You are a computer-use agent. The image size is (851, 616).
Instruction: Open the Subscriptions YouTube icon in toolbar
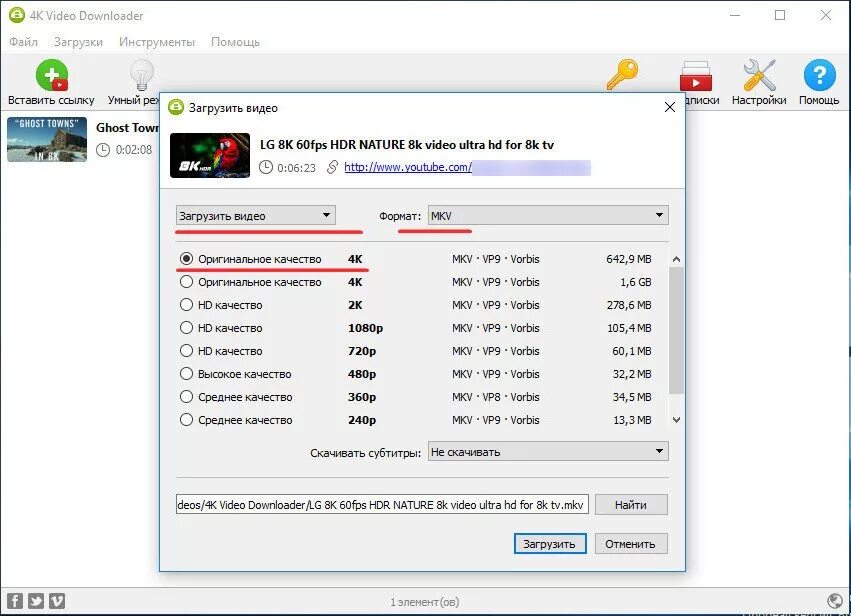tap(696, 77)
